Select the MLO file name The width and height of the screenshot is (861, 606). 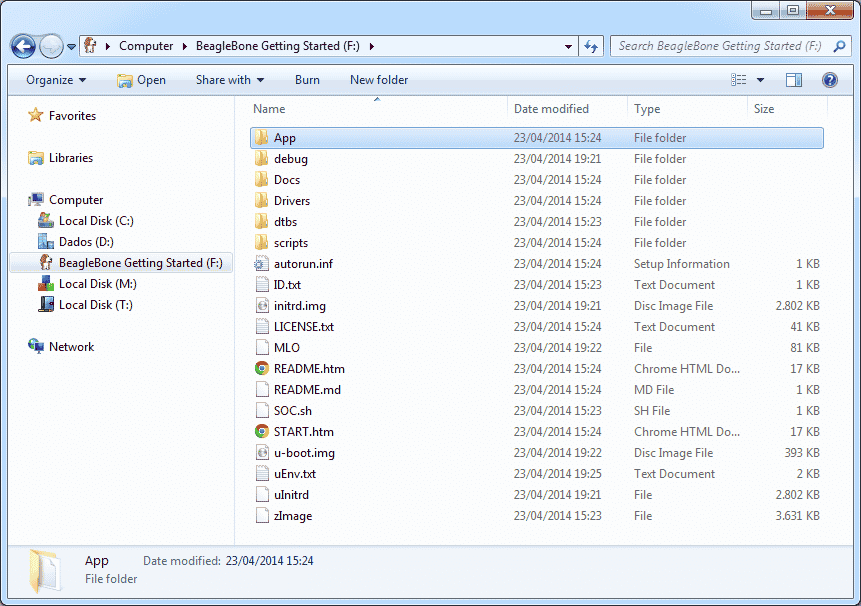pyautogui.click(x=287, y=348)
